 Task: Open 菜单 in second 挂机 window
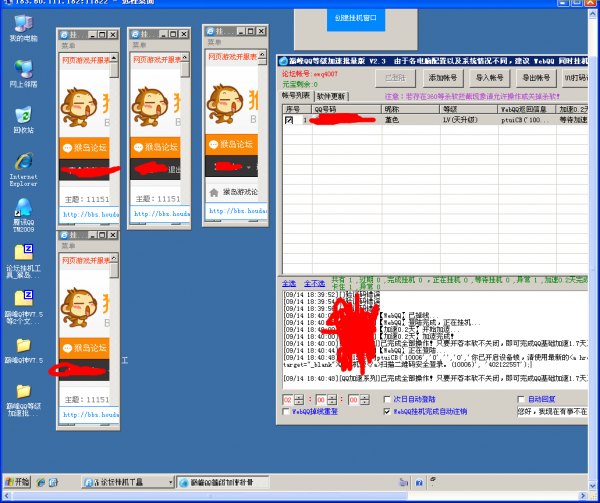(x=139, y=45)
